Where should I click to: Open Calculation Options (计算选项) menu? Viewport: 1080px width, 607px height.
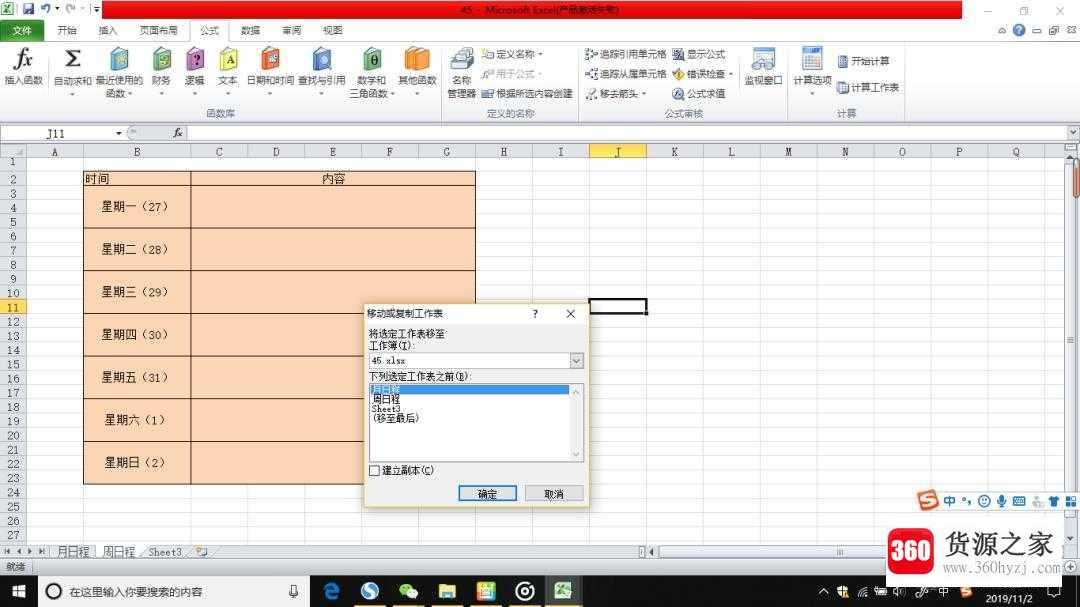point(812,71)
